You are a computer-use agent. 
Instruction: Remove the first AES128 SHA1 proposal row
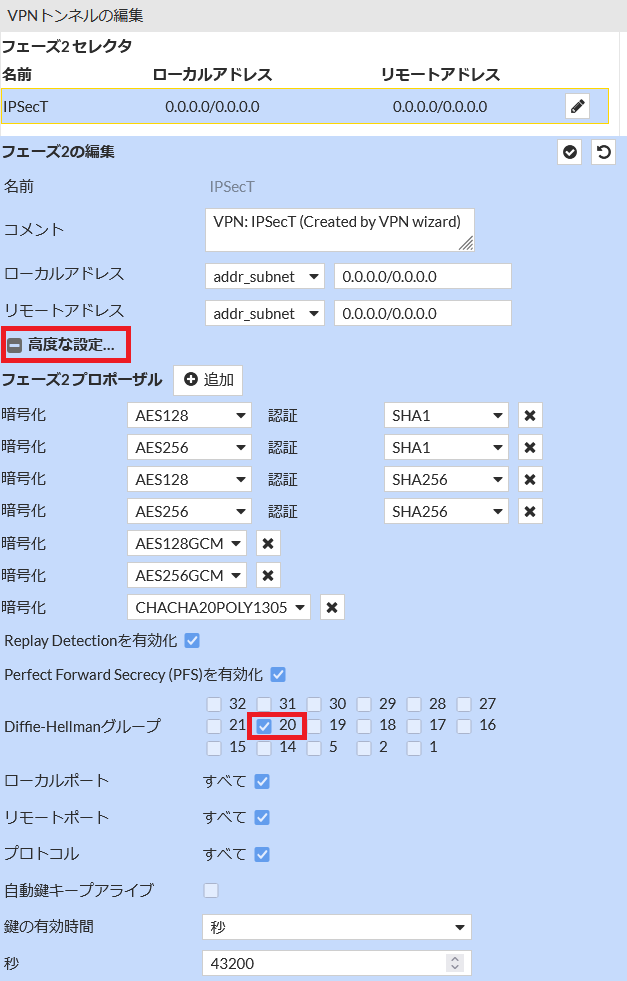[530, 415]
